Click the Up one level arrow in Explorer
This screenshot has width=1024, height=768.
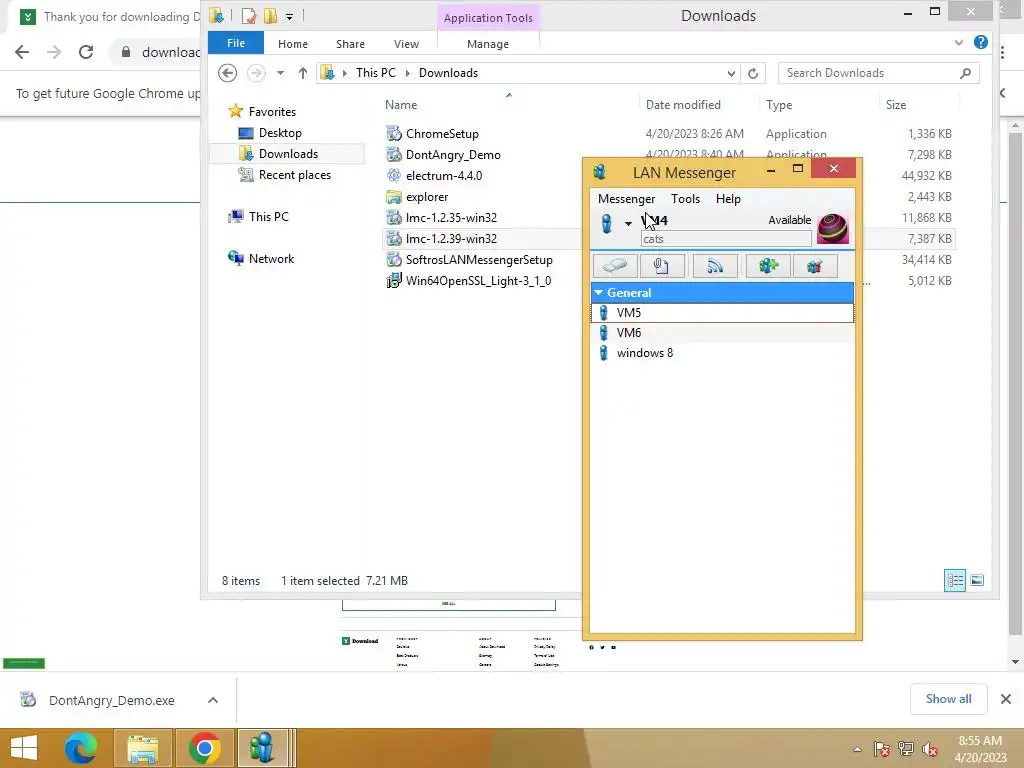302,73
